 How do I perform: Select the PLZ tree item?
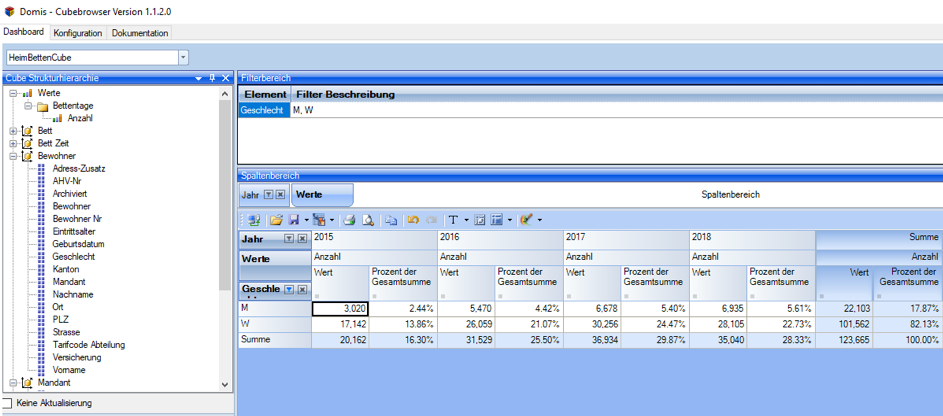(61, 320)
